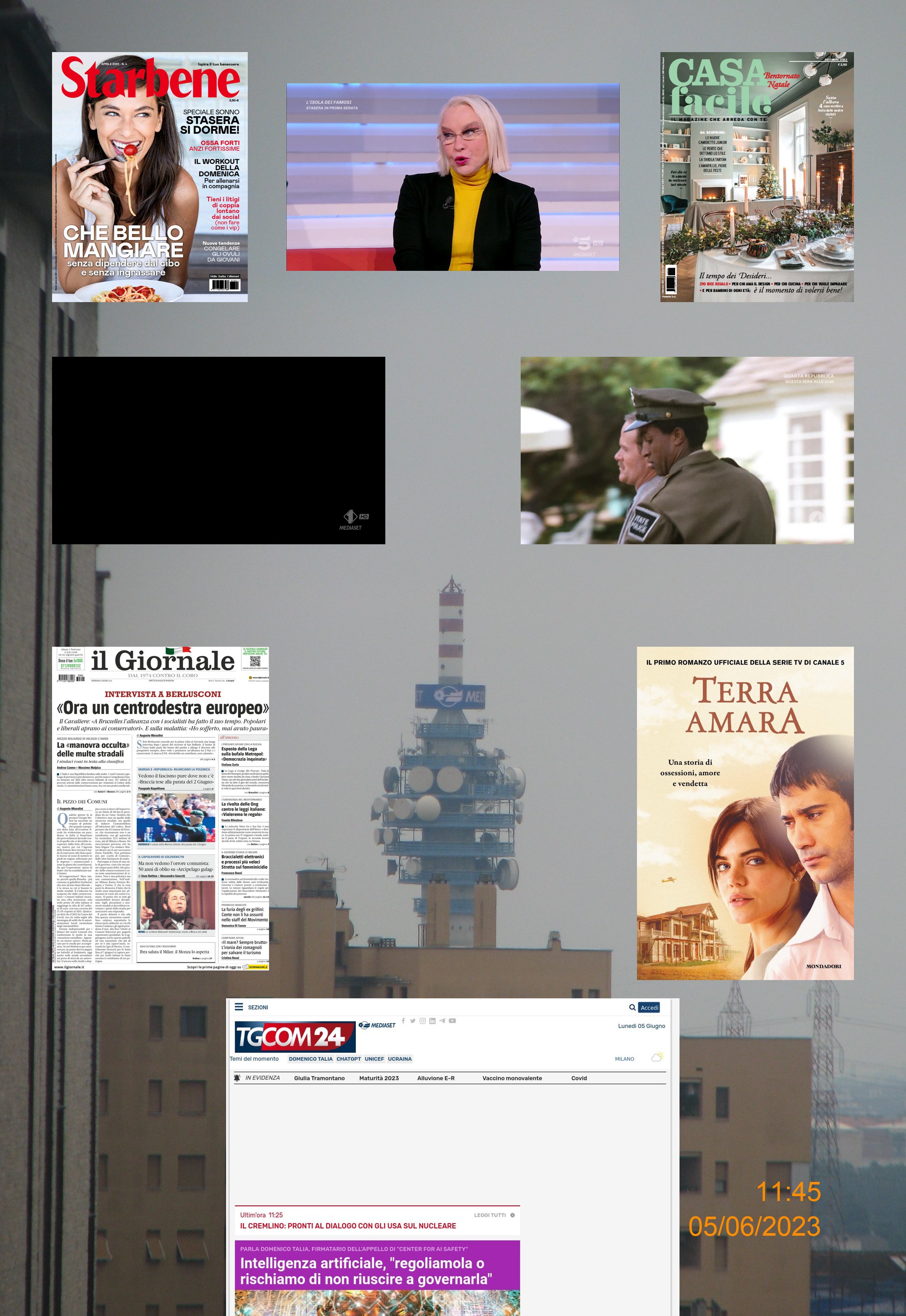Click the Milano weather location label

pos(624,1059)
